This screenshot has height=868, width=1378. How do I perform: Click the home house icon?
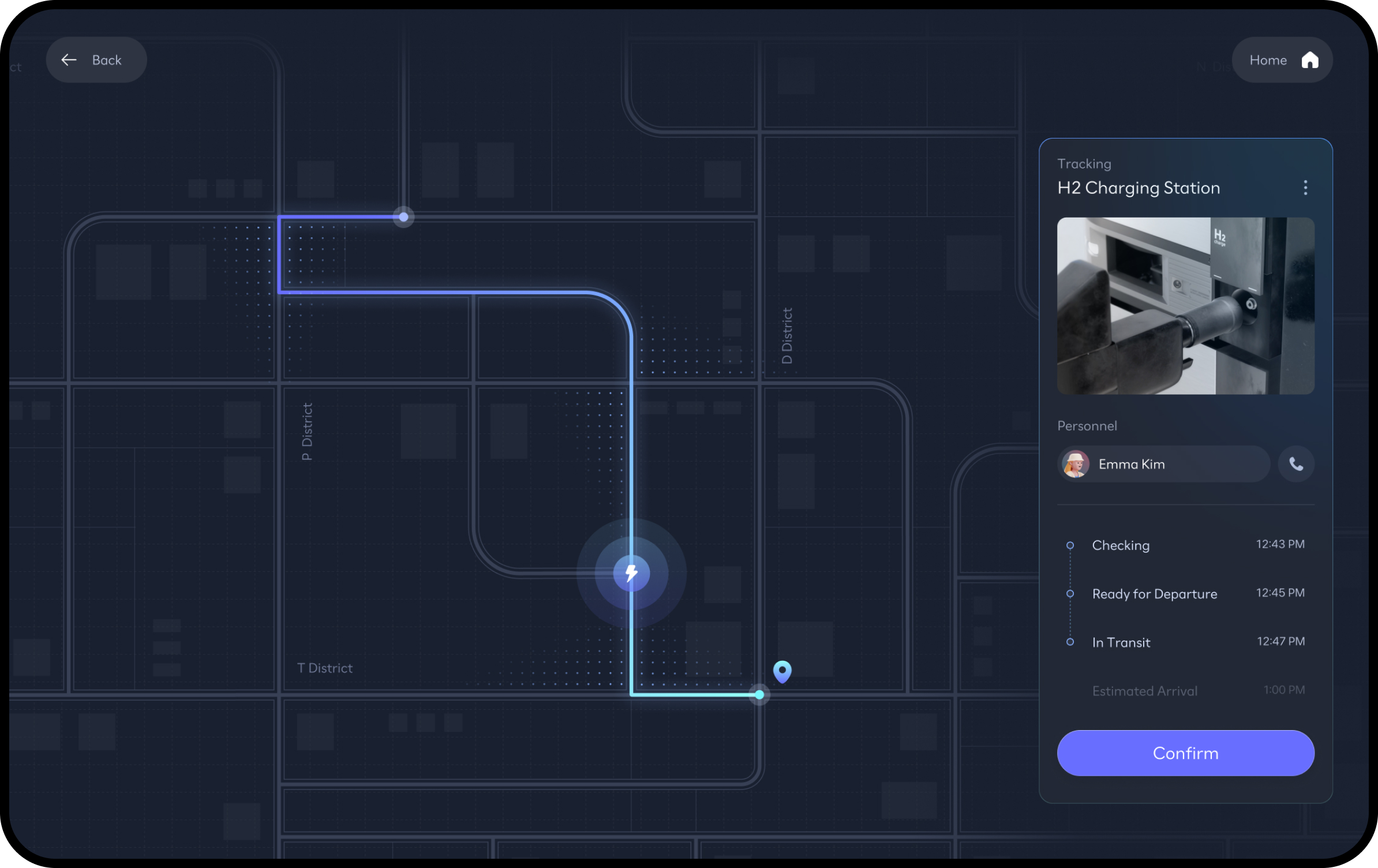click(1309, 60)
